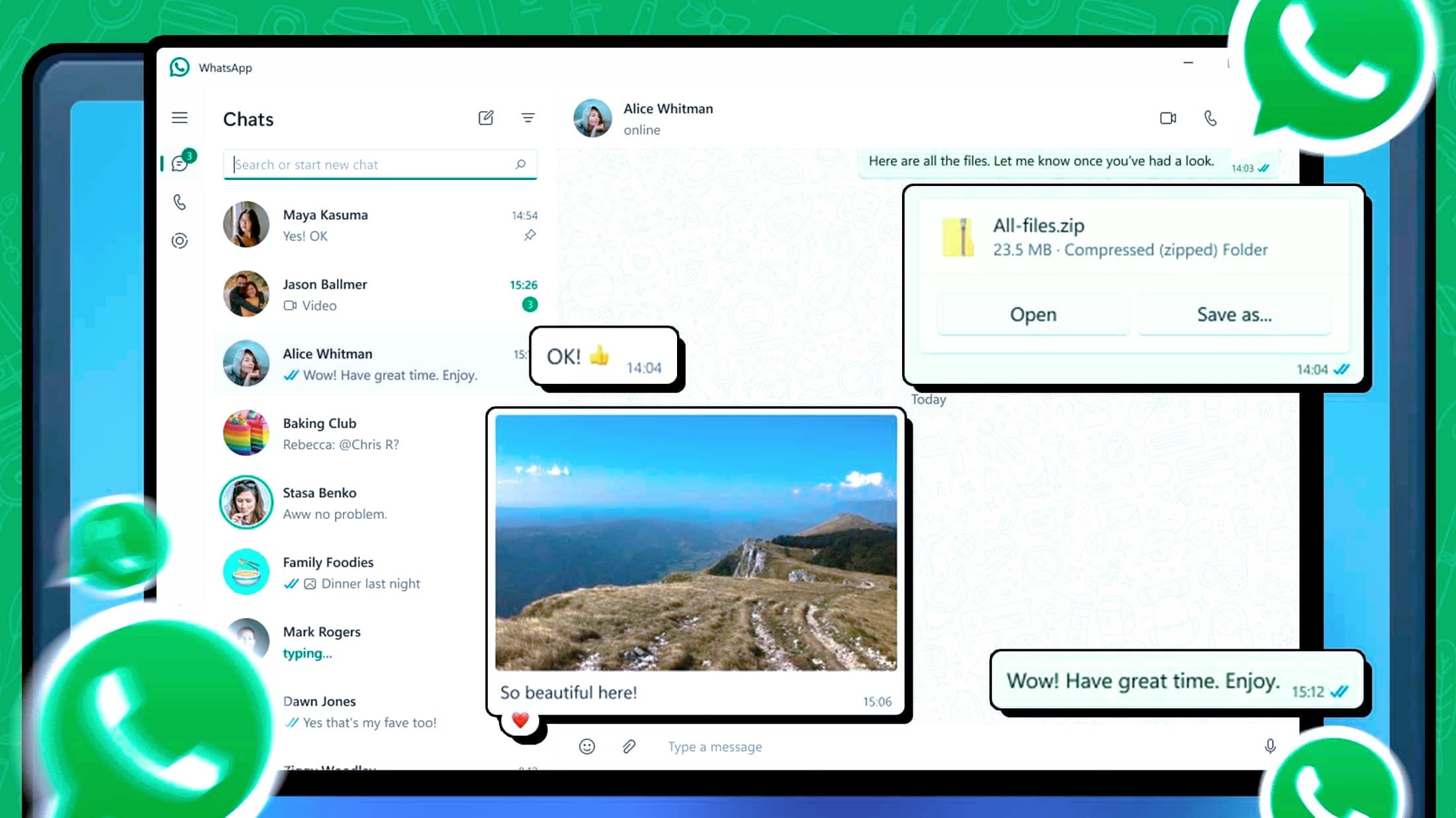
Task: Toggle the pin on Maya Kasuma's chat
Action: coord(529,236)
